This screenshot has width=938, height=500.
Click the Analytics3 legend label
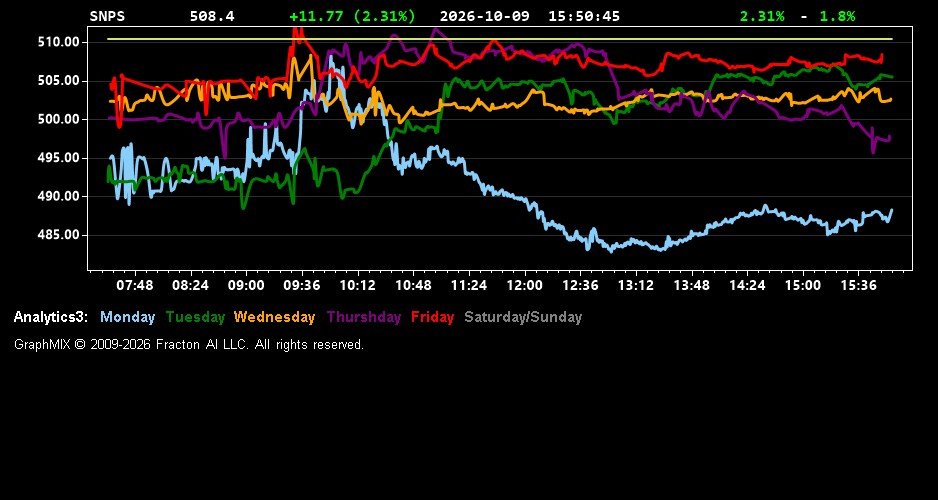(x=51, y=317)
